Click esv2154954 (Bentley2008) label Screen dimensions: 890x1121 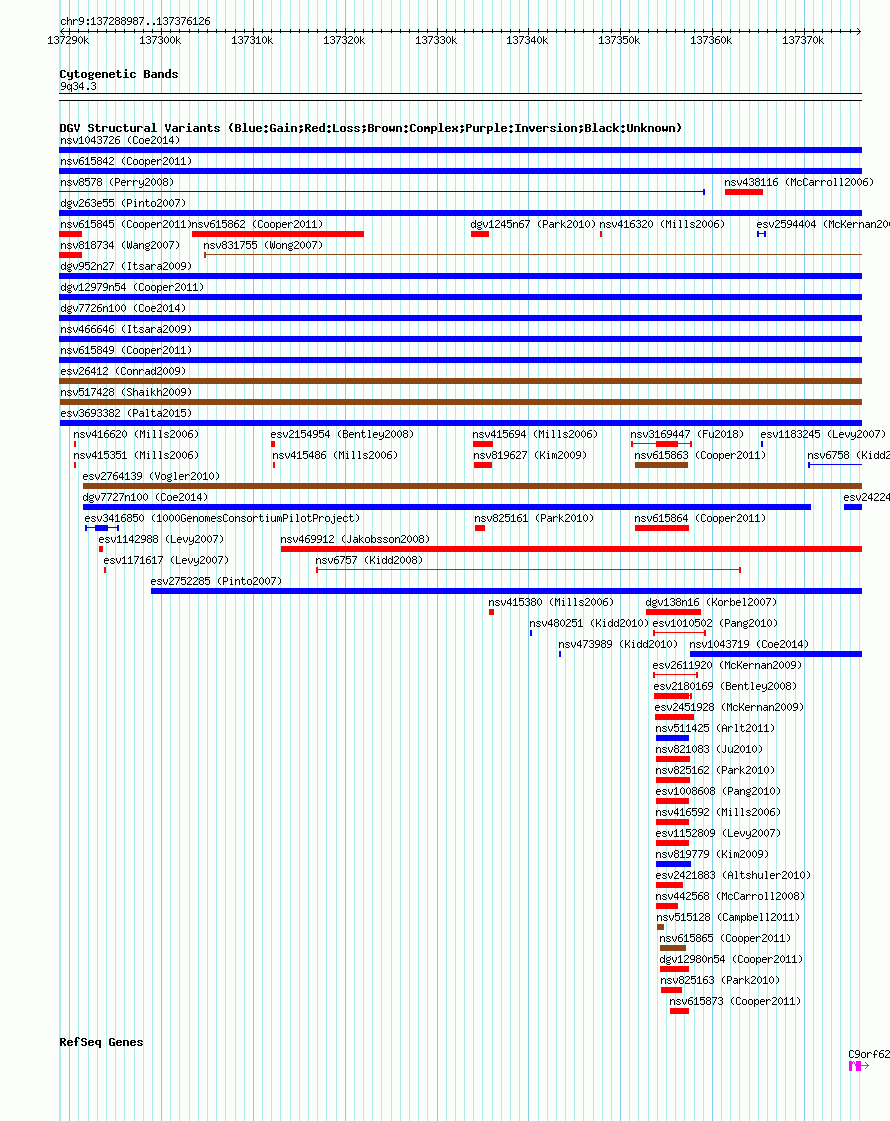342,434
